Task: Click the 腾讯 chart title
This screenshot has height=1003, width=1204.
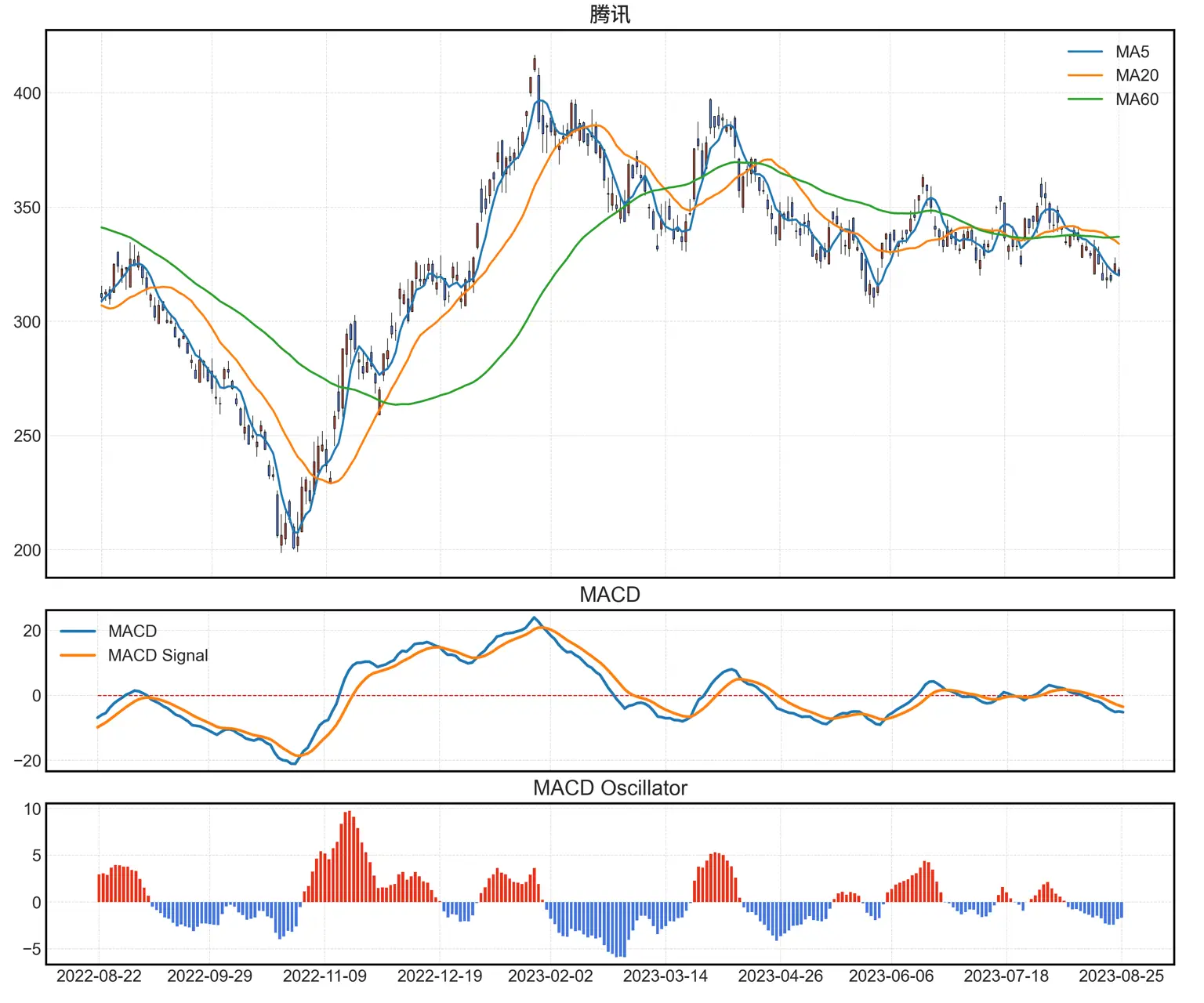Action: (609, 14)
